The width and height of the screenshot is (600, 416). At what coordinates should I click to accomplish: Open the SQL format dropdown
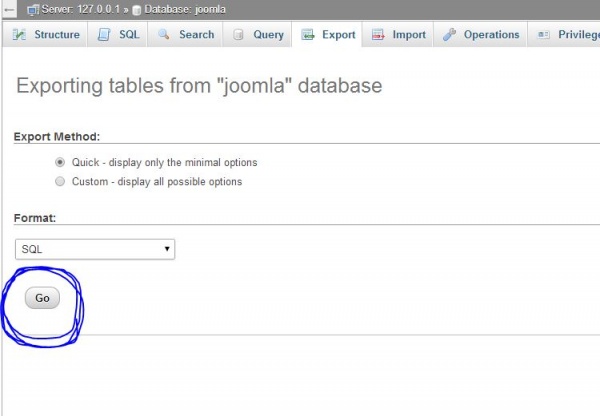pos(95,249)
